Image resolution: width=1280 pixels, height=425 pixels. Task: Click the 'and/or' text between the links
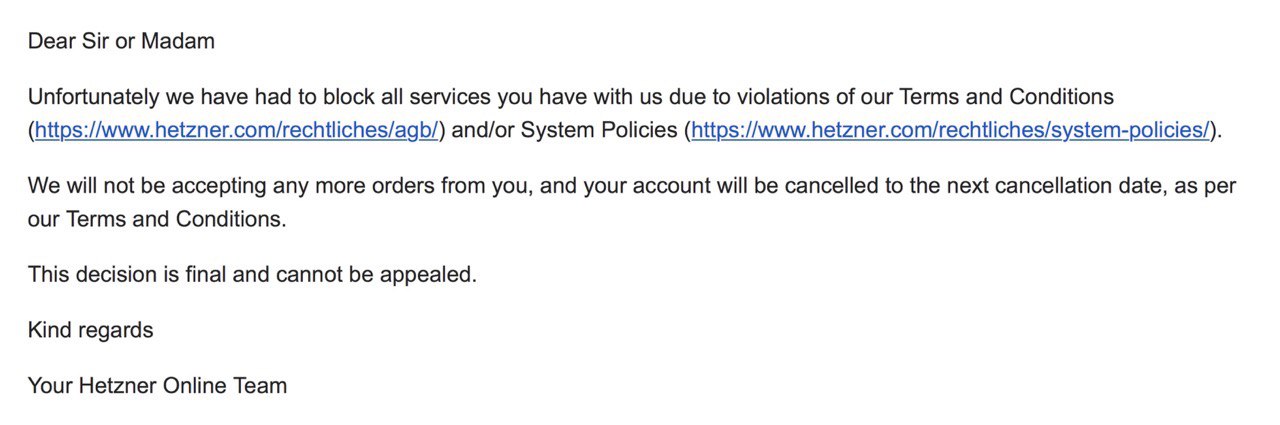[x=483, y=130]
